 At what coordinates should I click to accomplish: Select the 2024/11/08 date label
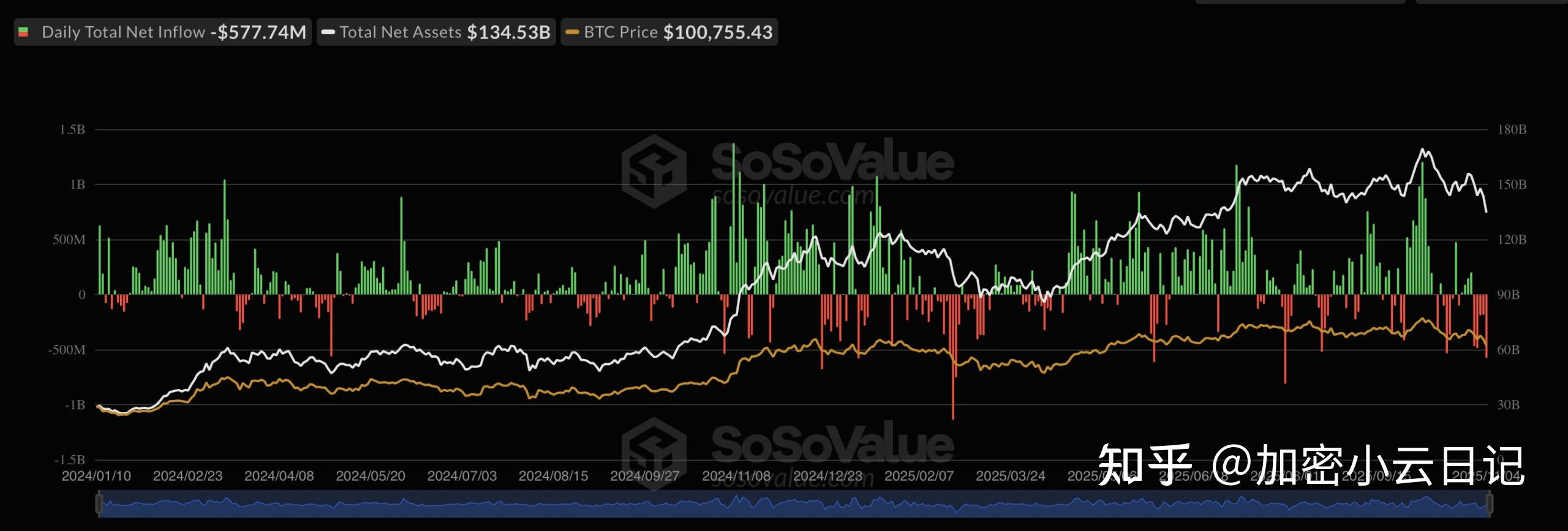coord(736,476)
